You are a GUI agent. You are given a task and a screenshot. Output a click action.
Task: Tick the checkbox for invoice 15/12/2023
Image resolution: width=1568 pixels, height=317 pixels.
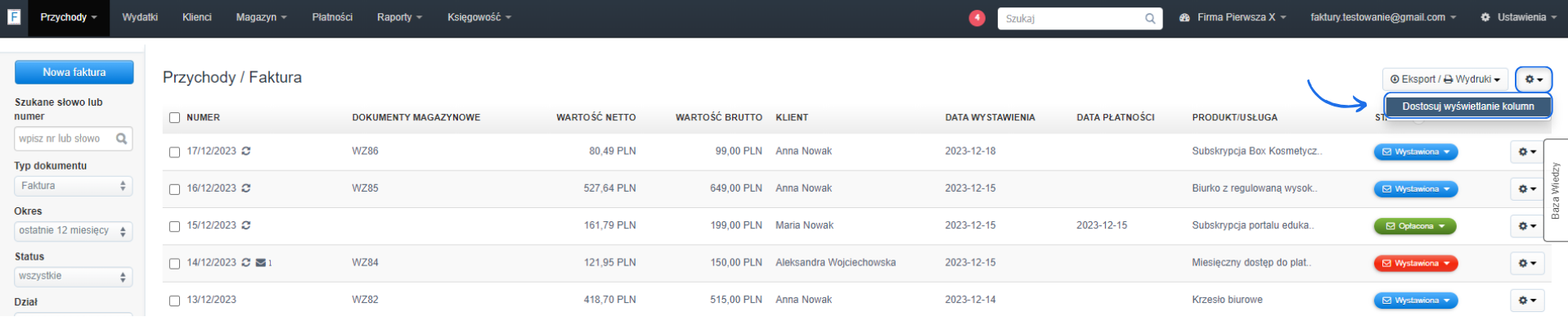(x=174, y=226)
